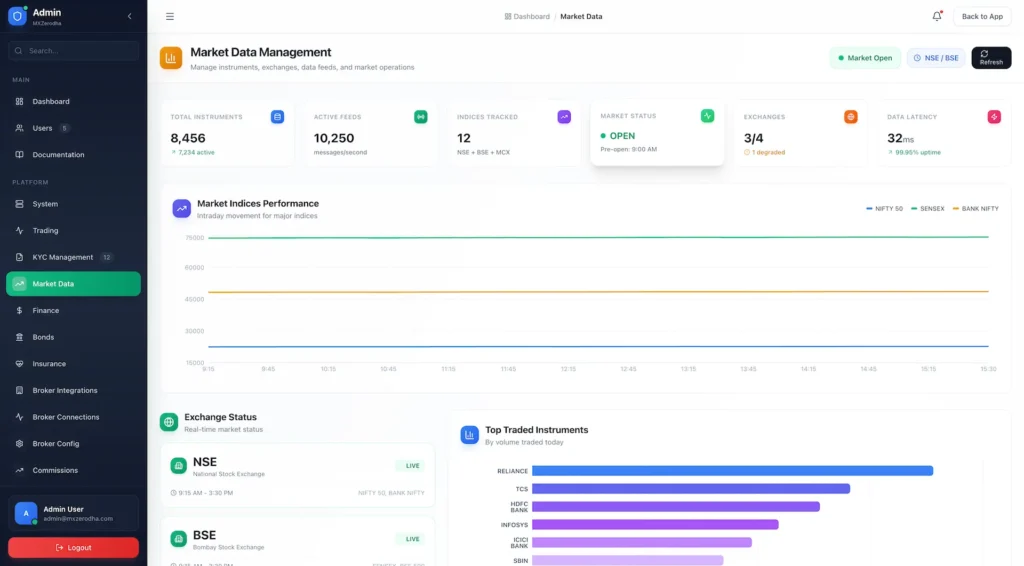Click the Back to App button
Screen dimensions: 1024x566
click(x=982, y=16)
